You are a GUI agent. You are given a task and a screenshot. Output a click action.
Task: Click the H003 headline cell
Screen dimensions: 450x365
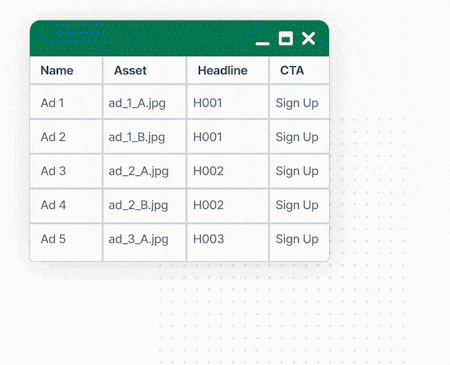pos(228,241)
